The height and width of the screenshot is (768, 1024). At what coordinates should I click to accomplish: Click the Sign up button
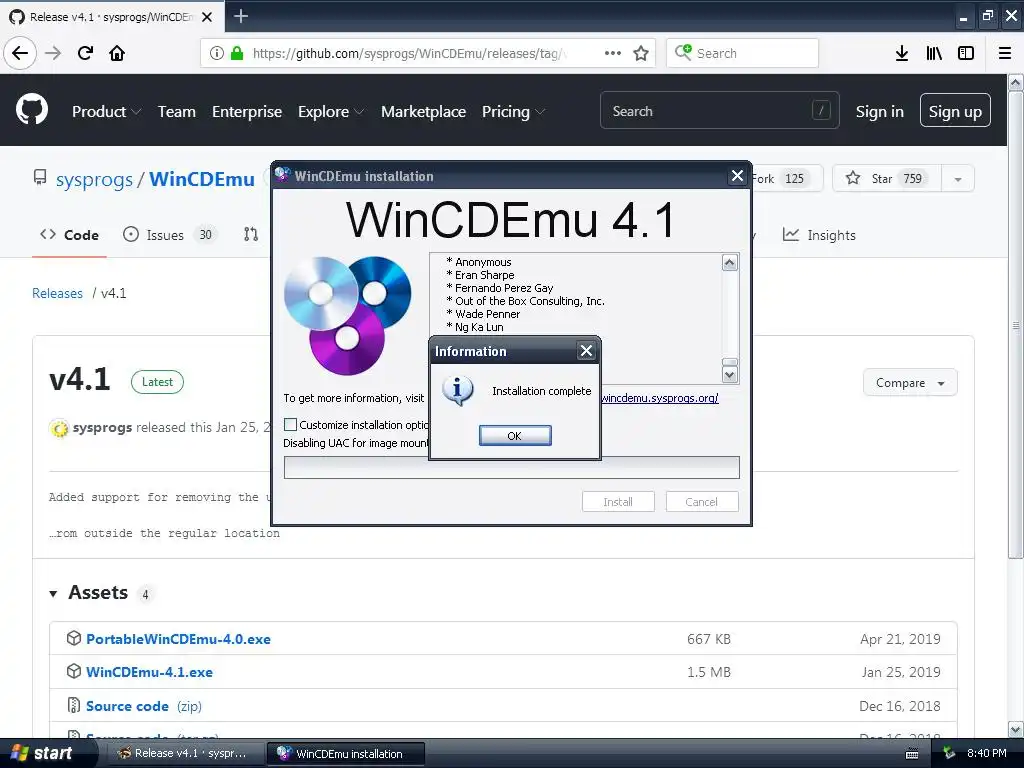(955, 110)
